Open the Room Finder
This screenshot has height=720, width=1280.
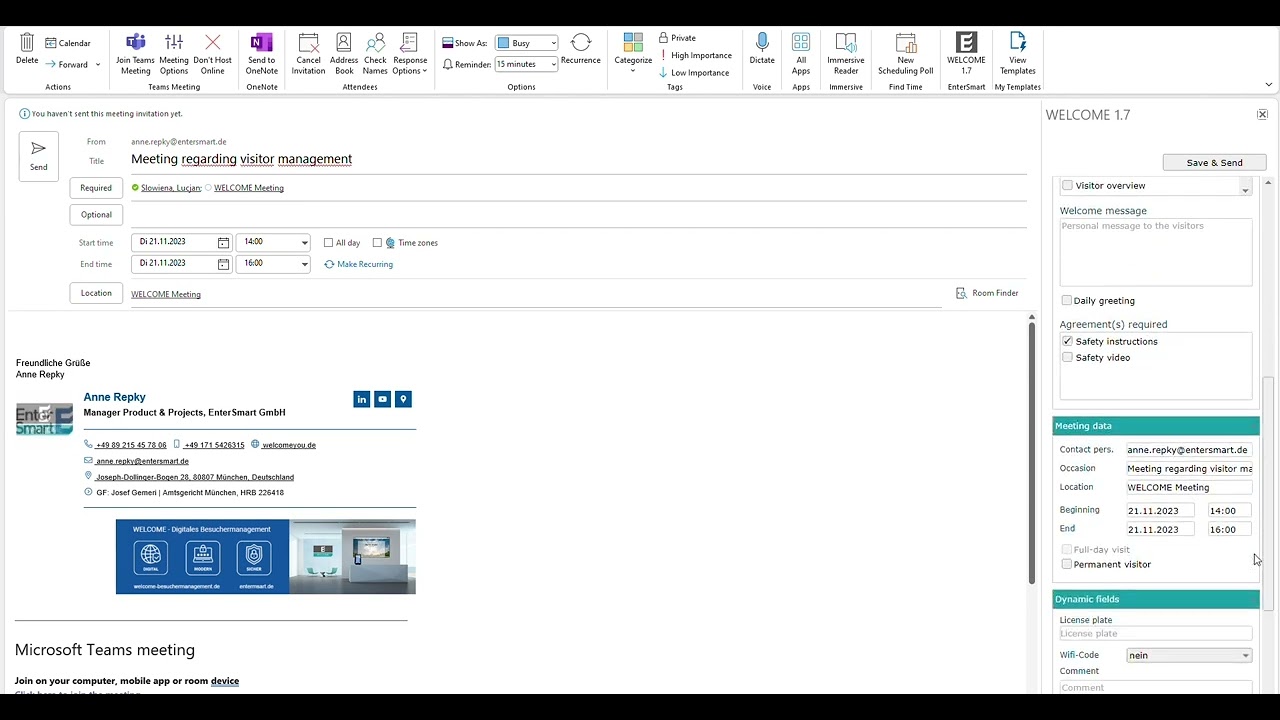[x=987, y=293]
